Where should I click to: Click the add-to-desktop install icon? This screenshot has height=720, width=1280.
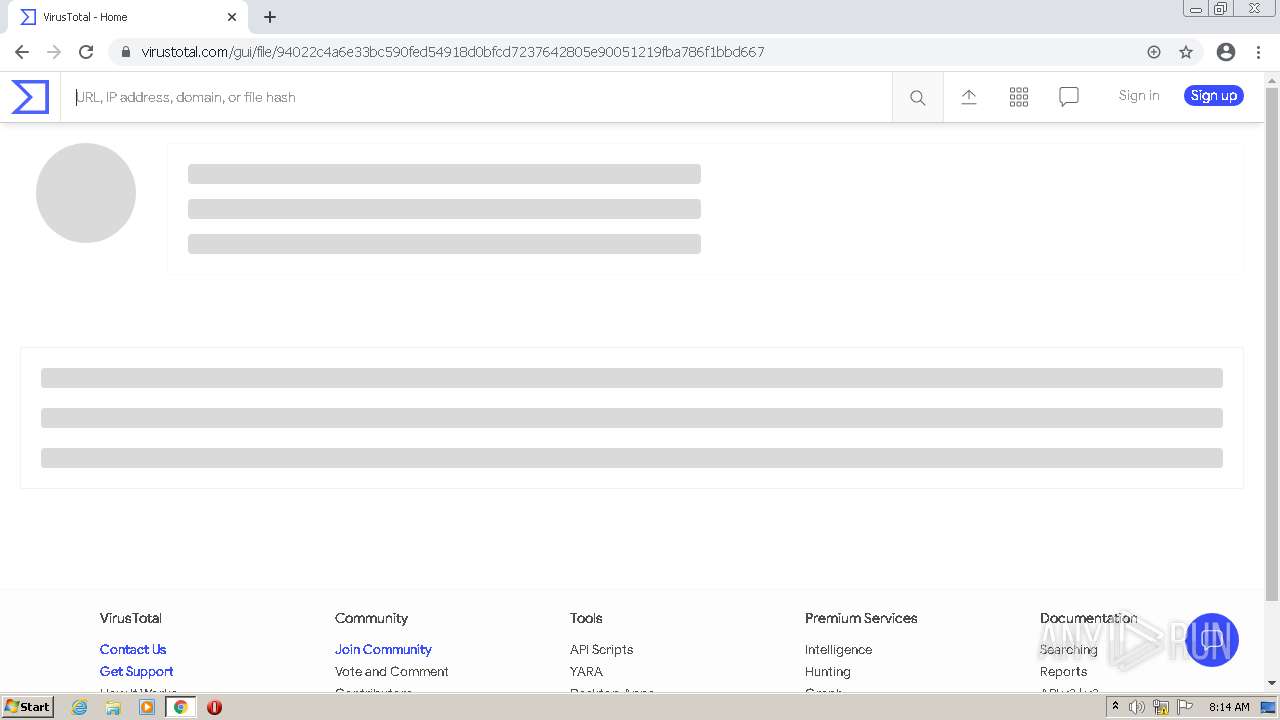point(1154,52)
